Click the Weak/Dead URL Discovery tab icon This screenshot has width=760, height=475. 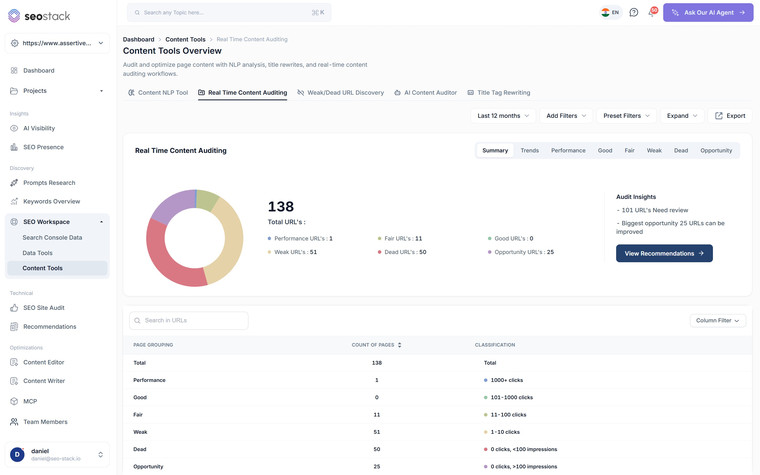301,93
